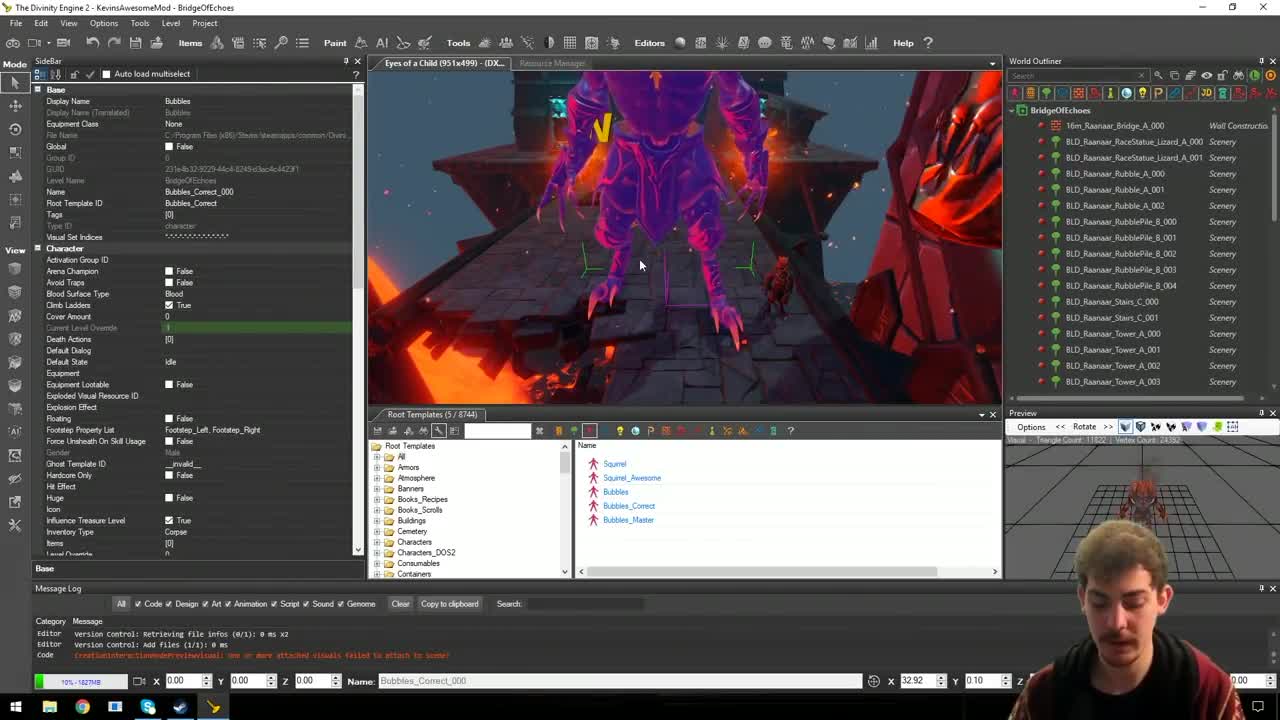Click the Redo arrow in the main toolbar
The width and height of the screenshot is (1280, 720).
click(114, 42)
